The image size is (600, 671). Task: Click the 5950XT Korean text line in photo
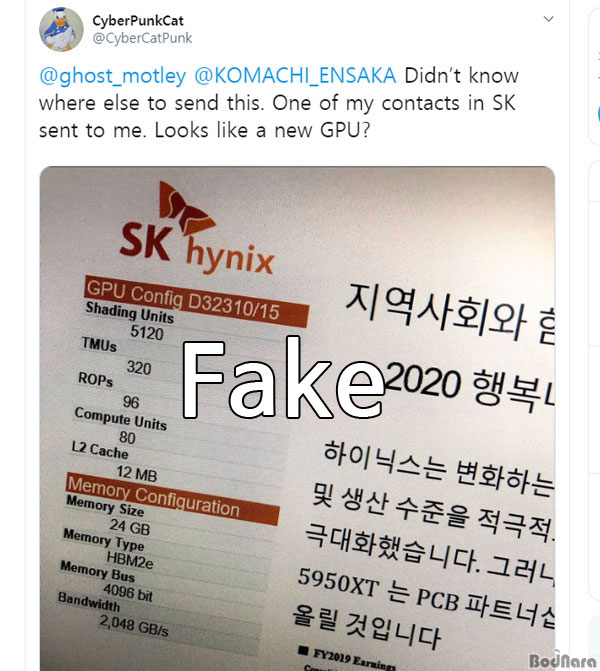(426, 591)
